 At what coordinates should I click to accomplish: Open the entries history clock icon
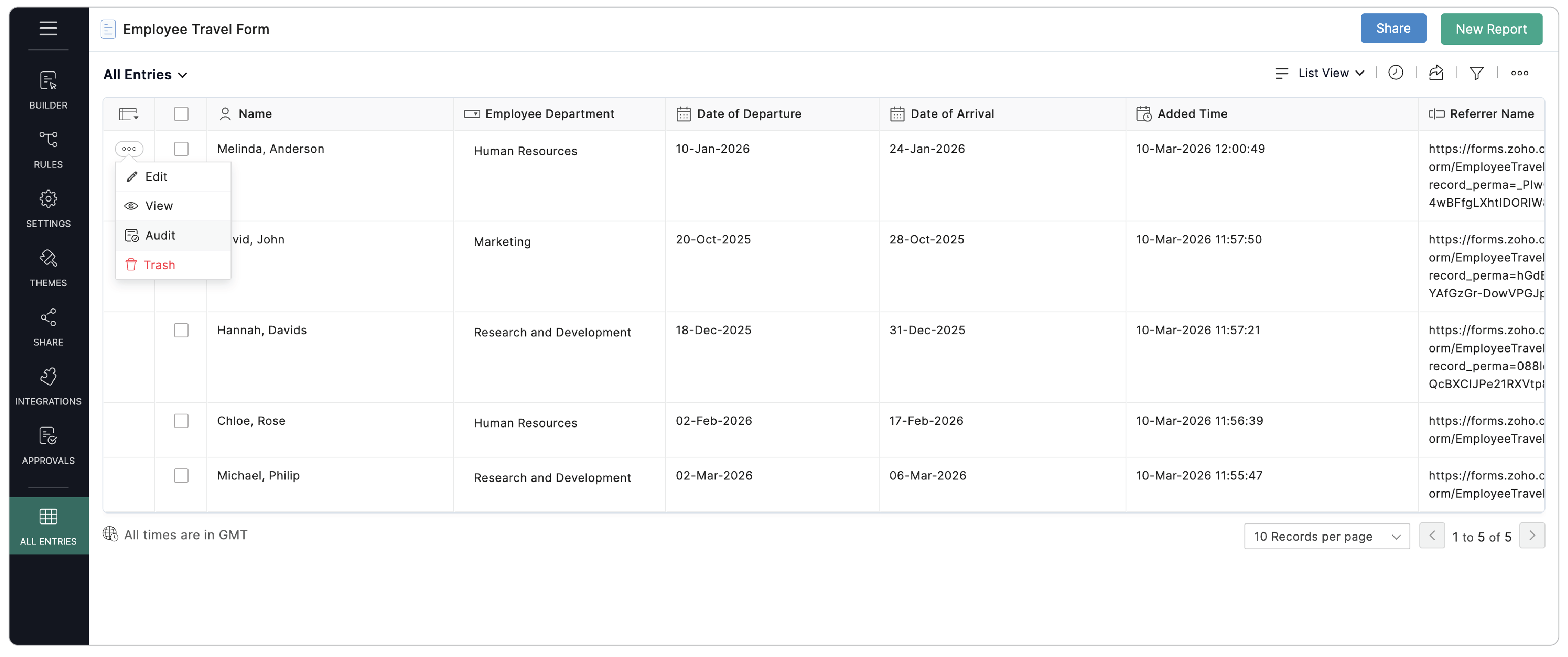(1396, 72)
